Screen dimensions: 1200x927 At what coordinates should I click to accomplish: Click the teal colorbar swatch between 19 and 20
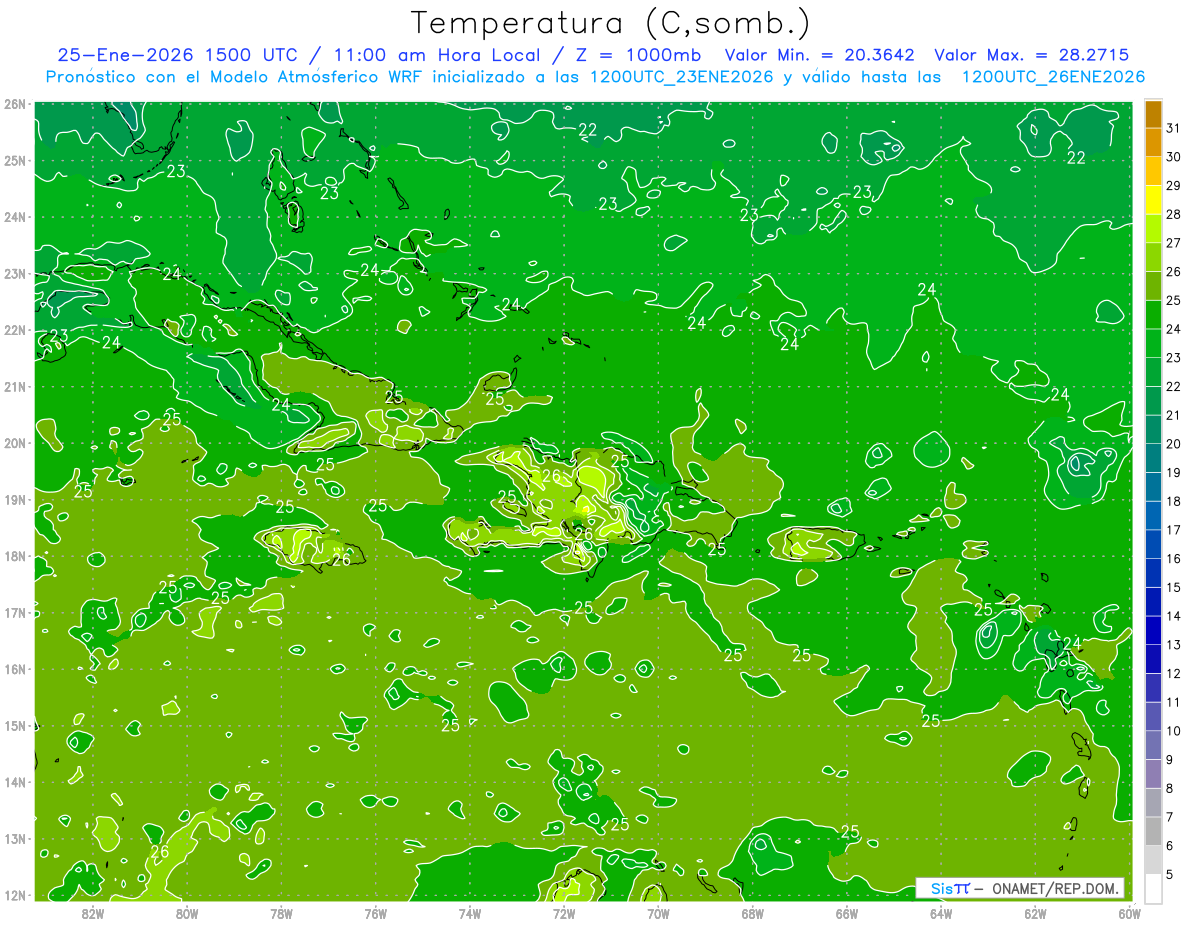point(1153,458)
